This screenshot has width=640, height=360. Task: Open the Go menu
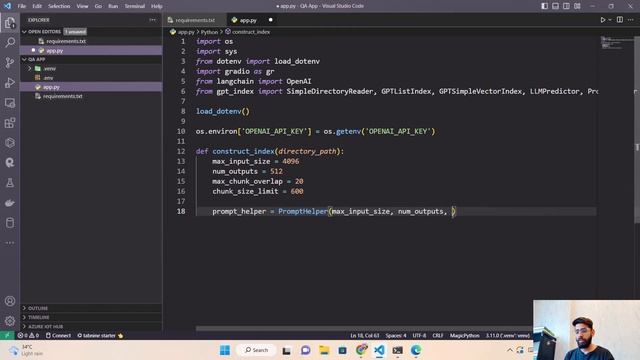(x=98, y=6)
